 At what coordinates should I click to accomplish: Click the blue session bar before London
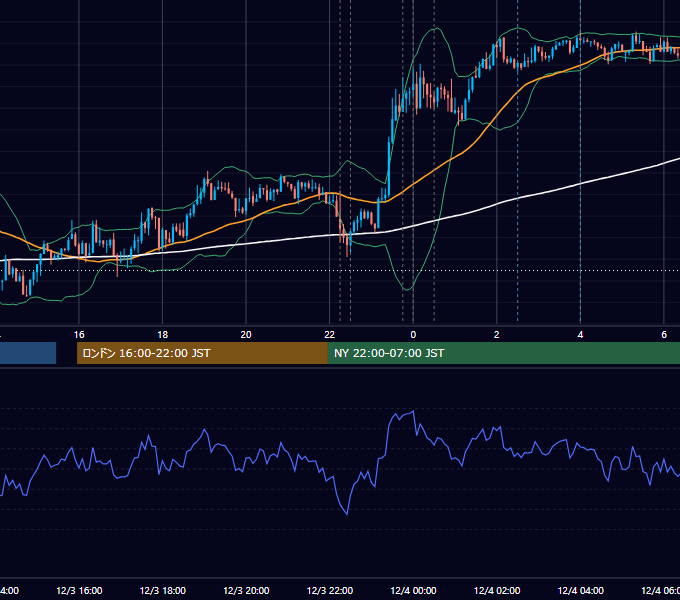pyautogui.click(x=28, y=353)
